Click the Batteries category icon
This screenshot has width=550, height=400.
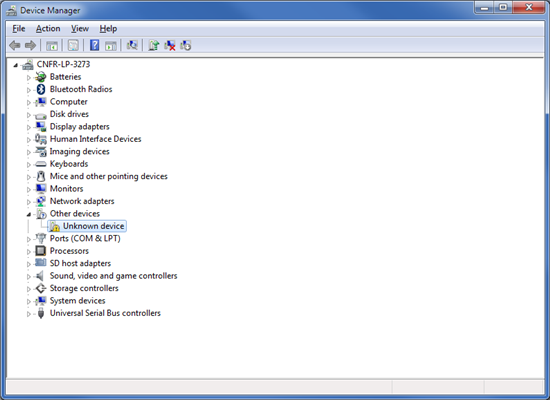(41, 77)
